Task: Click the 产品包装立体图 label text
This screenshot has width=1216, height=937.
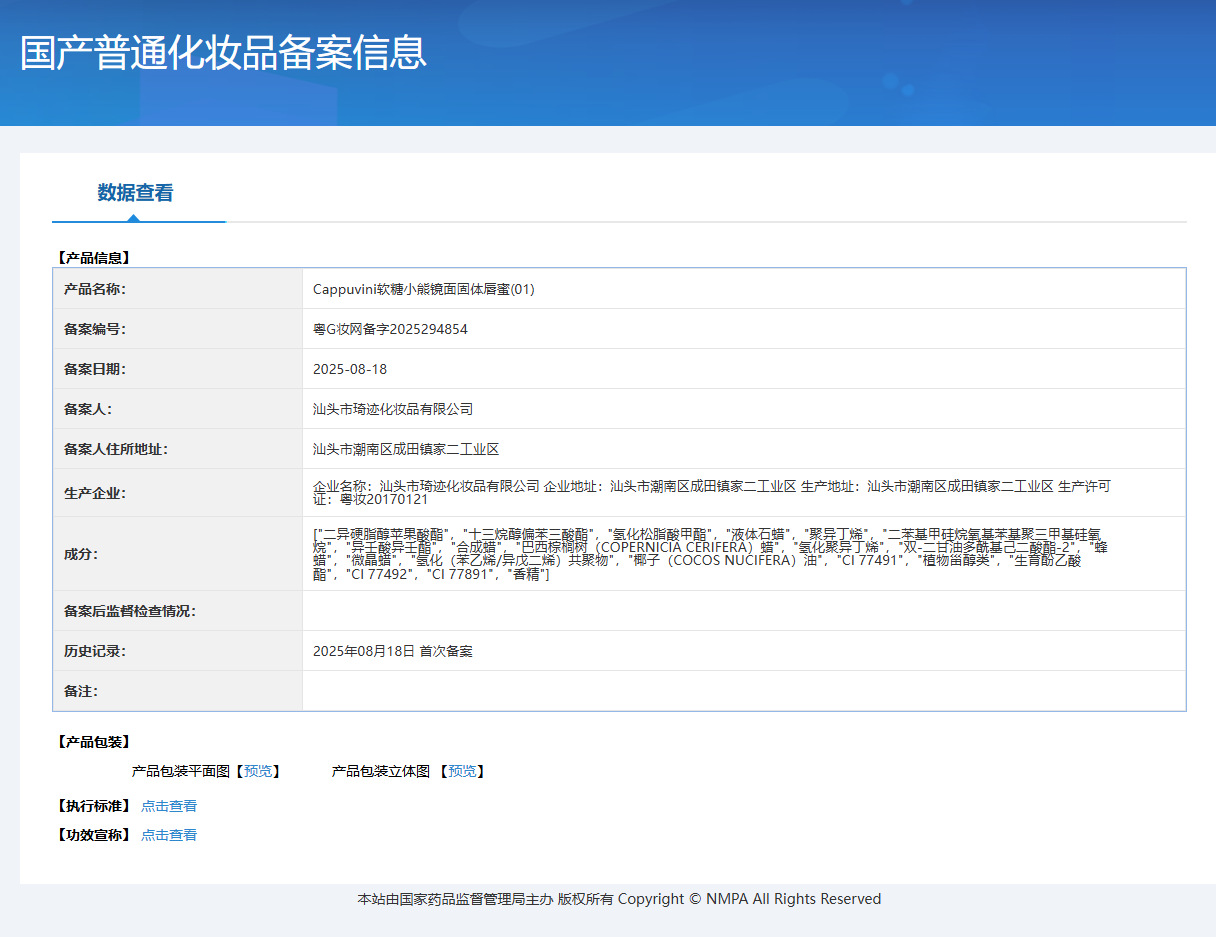Action: tap(381, 771)
